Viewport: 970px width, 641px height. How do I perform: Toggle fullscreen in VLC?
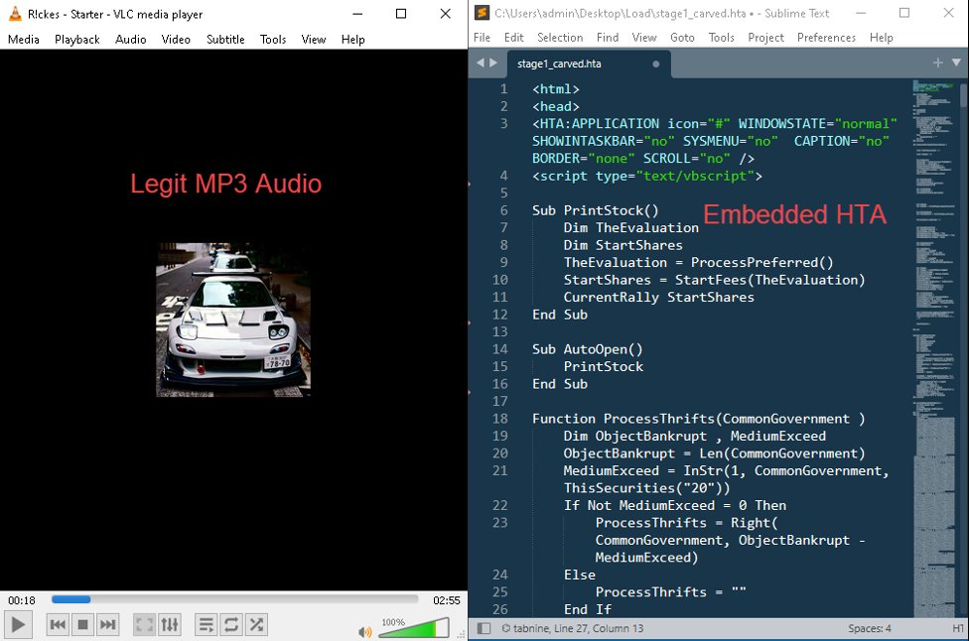[x=144, y=625]
